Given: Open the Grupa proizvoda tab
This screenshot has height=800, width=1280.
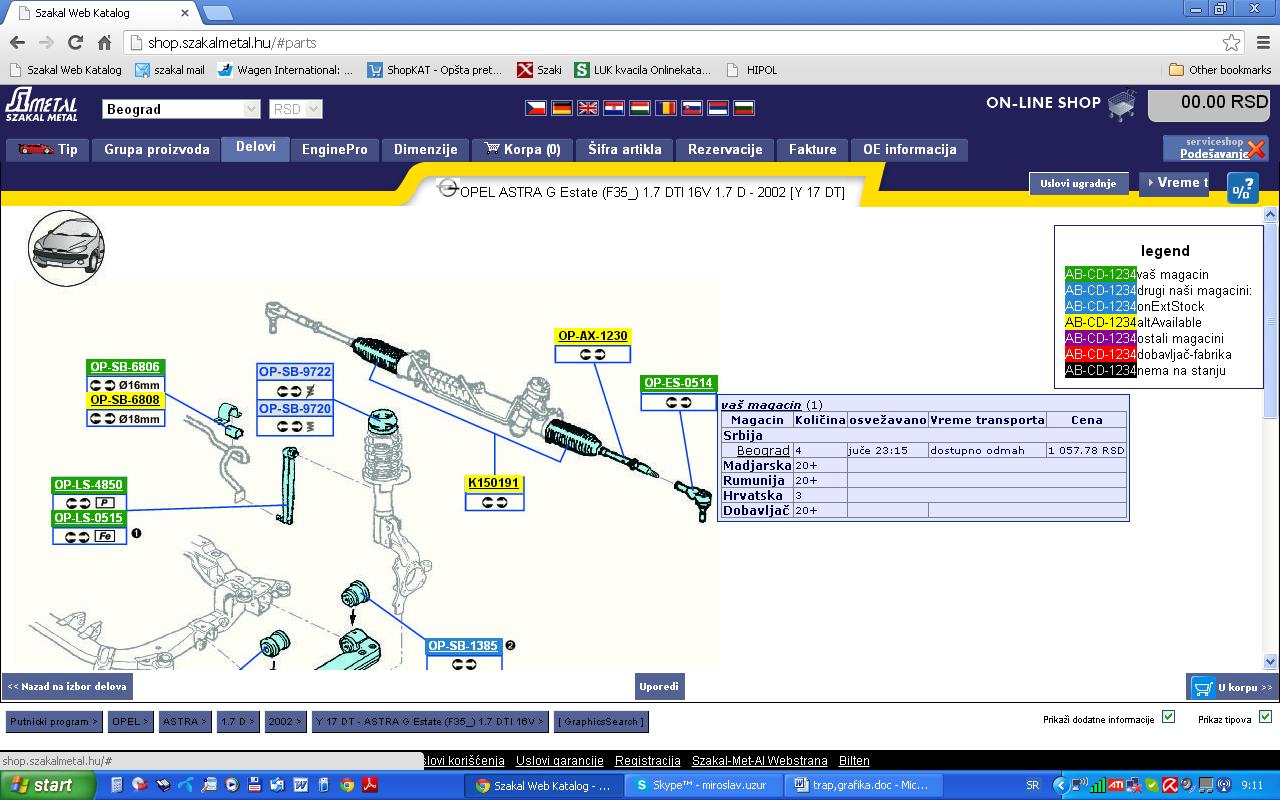Looking at the screenshot, I should [157, 150].
